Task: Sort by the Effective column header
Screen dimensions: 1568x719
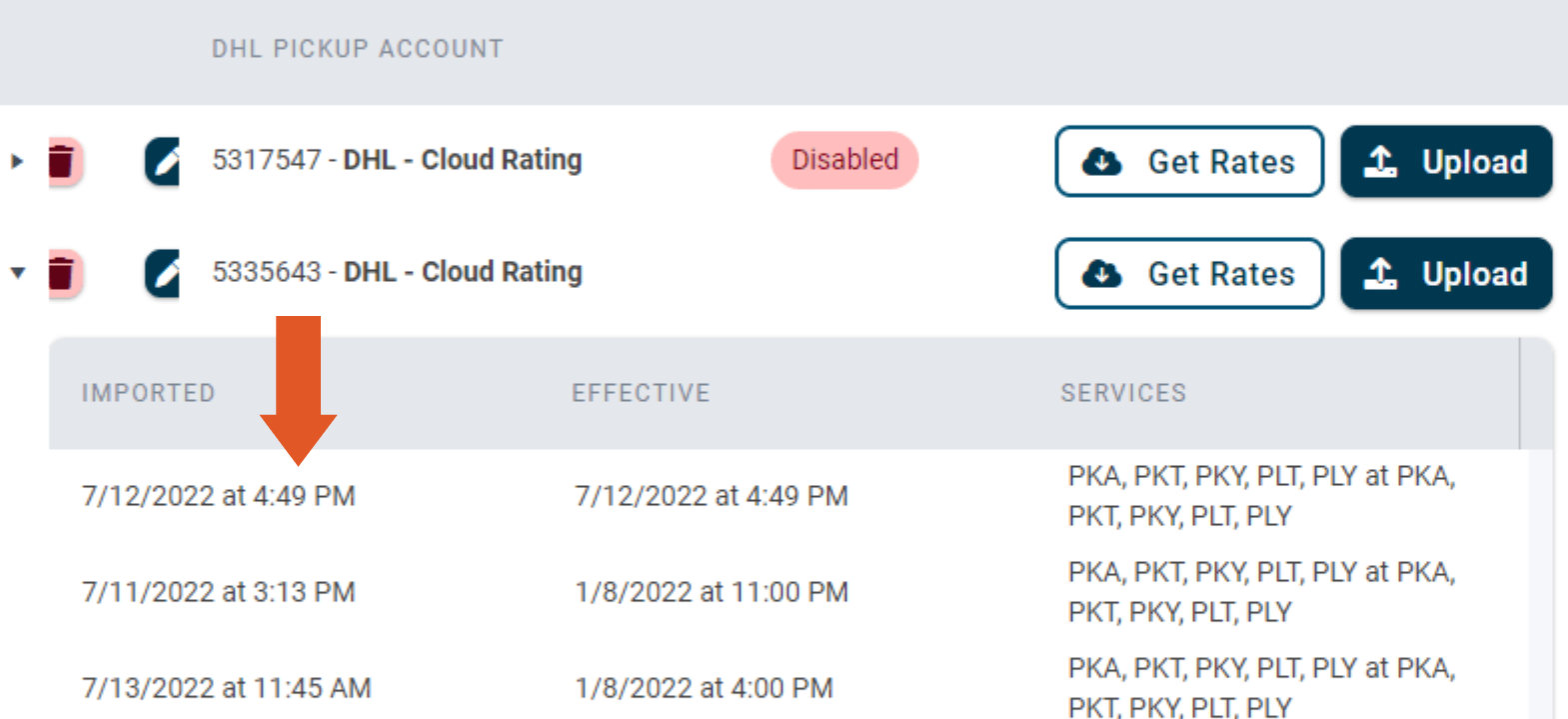Action: (x=641, y=393)
